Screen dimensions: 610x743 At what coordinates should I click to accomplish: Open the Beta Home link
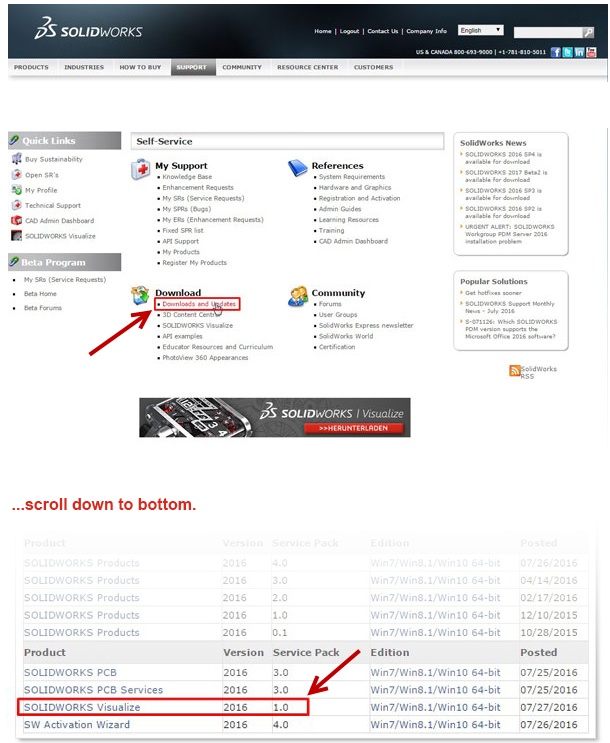[40, 294]
